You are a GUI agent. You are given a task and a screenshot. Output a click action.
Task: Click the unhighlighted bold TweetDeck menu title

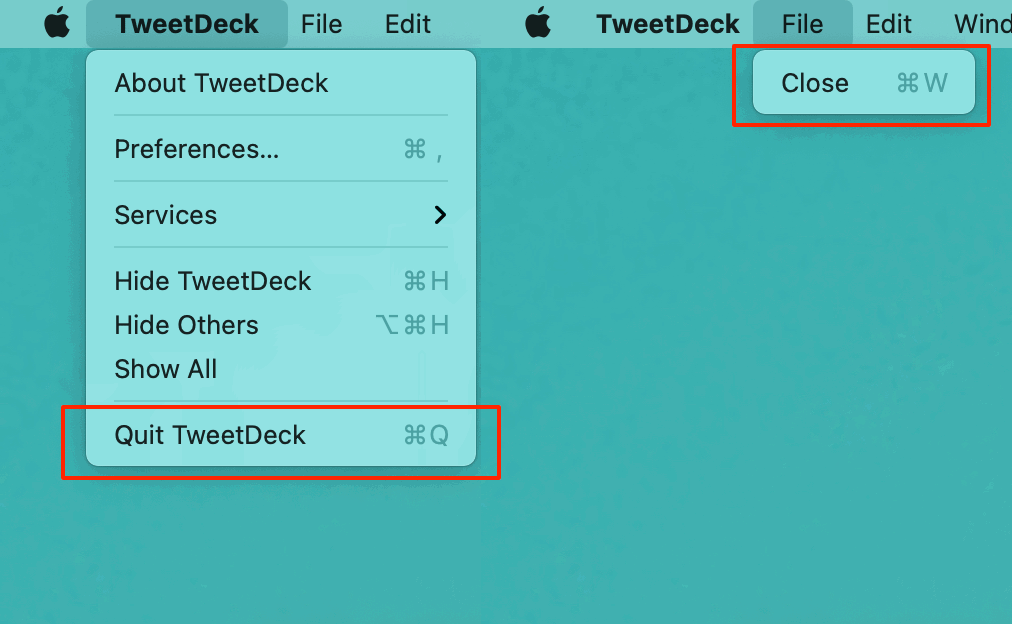(668, 24)
